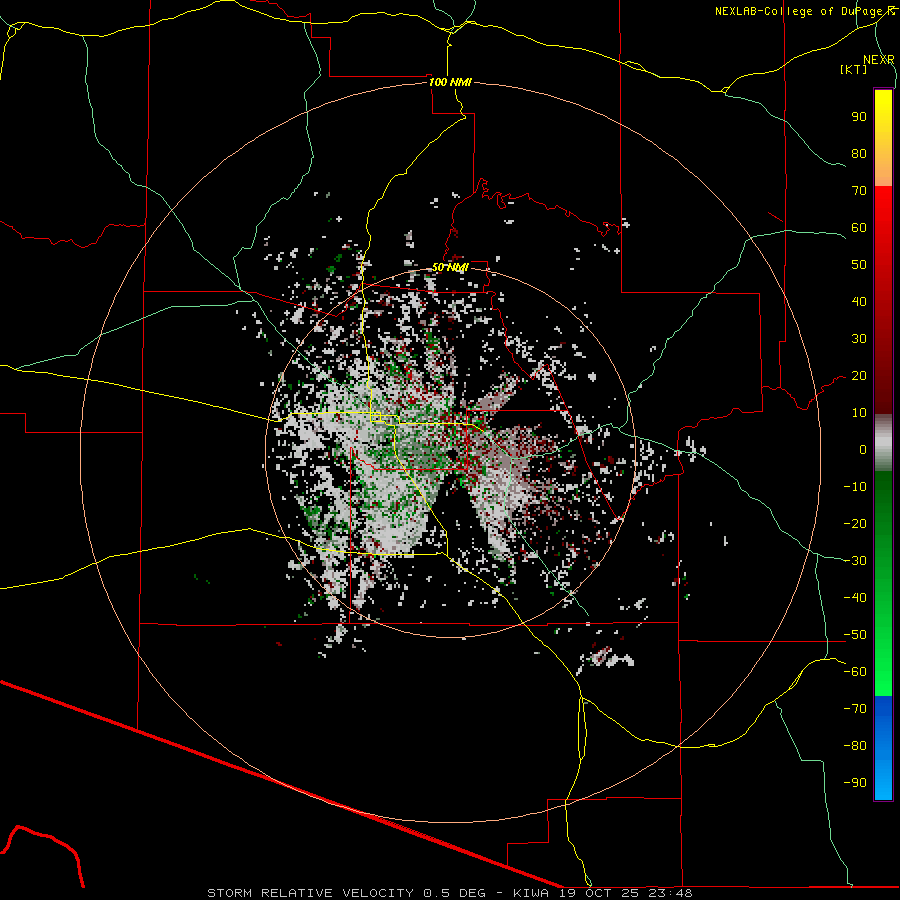
Task: Click the 0 value on the velocity scale
Action: click(863, 449)
